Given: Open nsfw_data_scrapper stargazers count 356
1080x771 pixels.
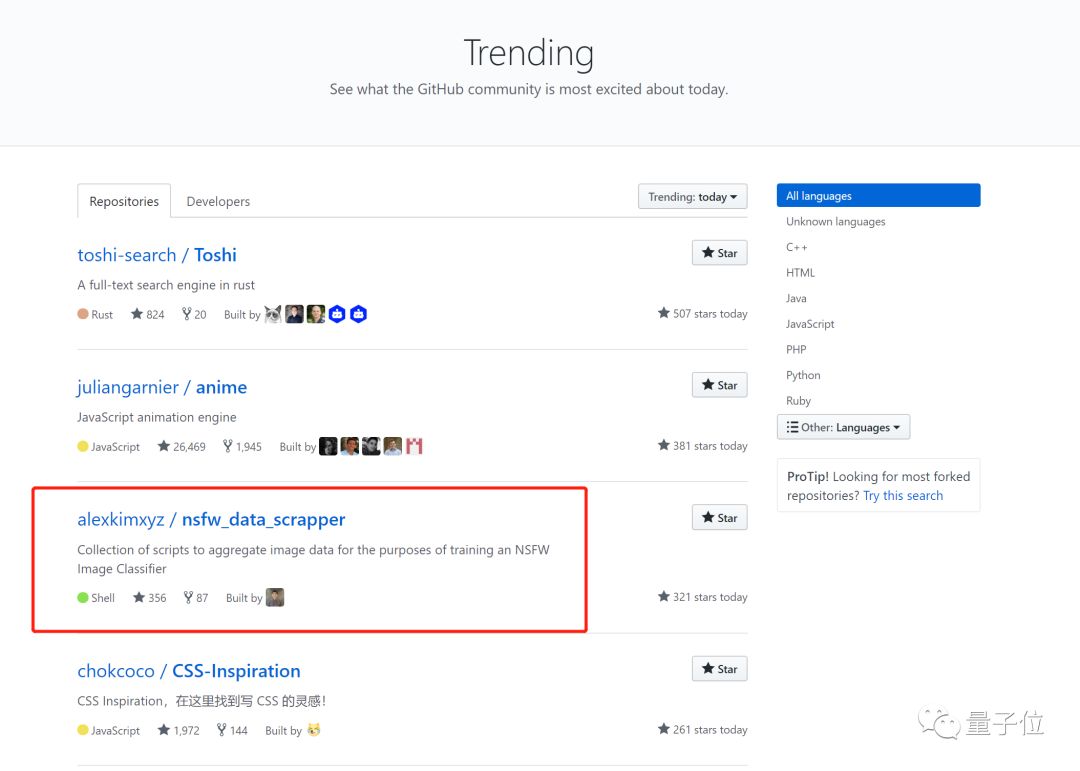Looking at the screenshot, I should (149, 597).
